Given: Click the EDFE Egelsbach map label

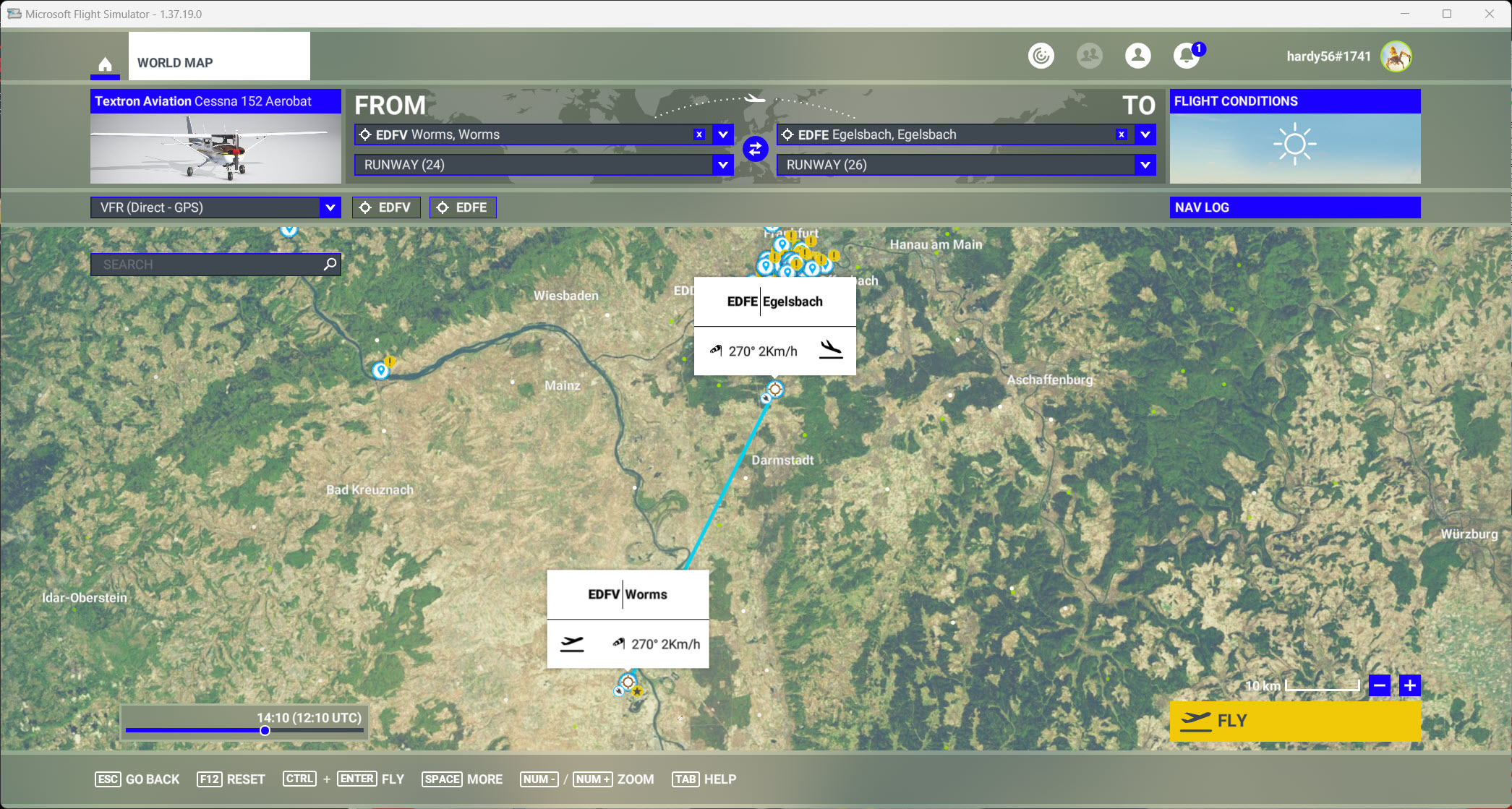Looking at the screenshot, I should coord(775,301).
